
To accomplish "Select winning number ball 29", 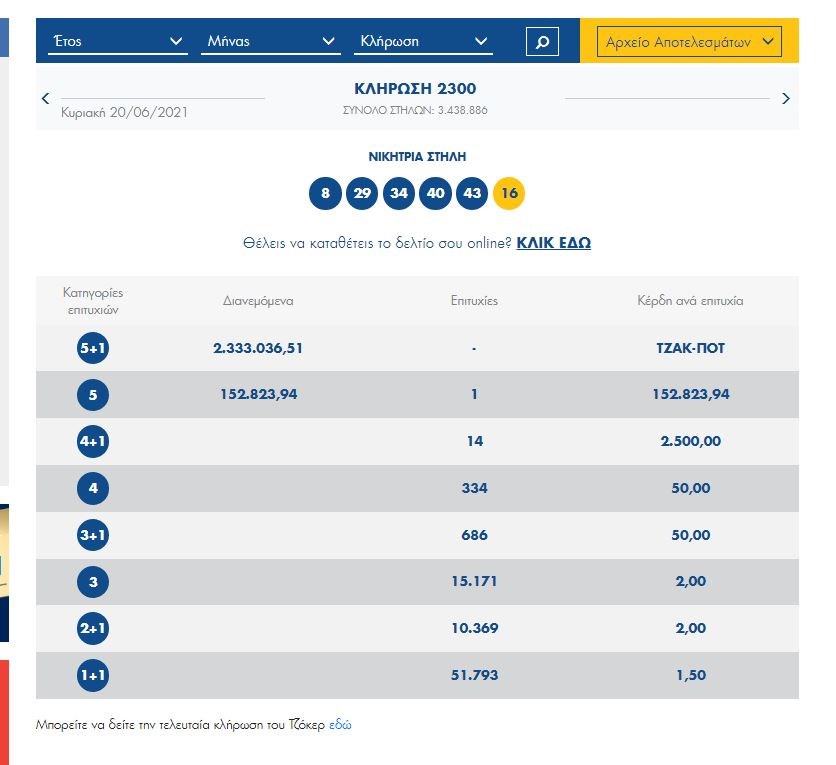I will tap(362, 193).
